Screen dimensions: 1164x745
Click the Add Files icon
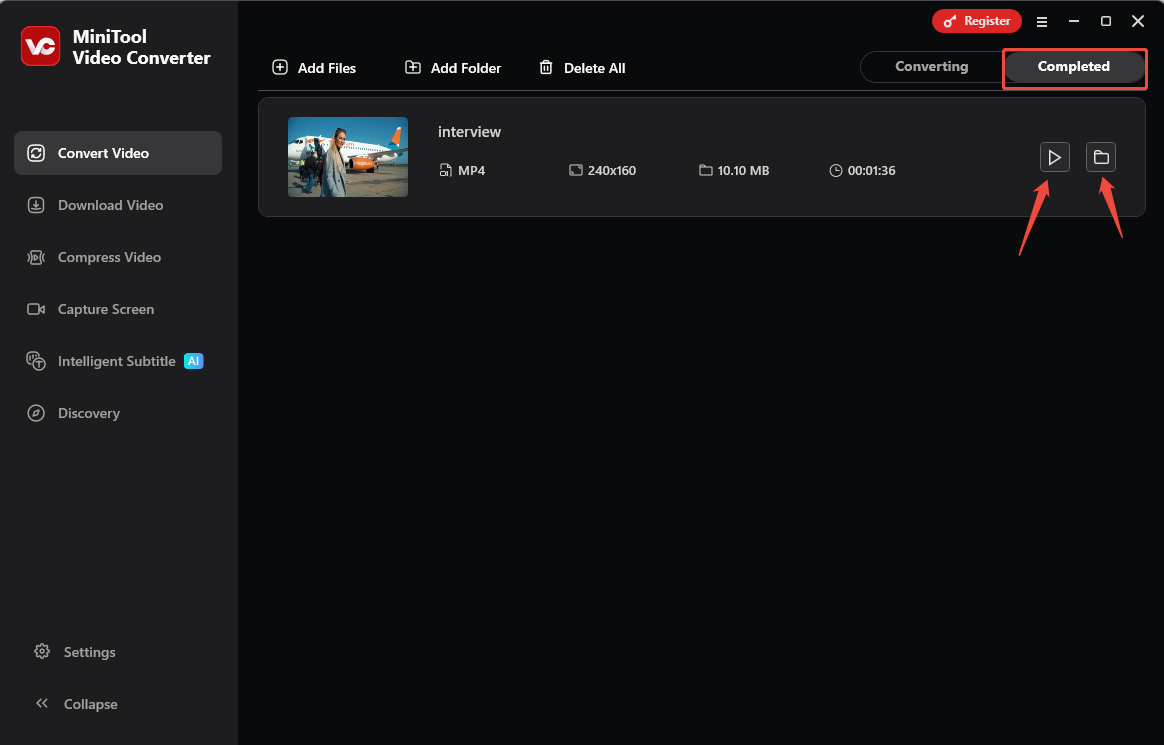[279, 67]
